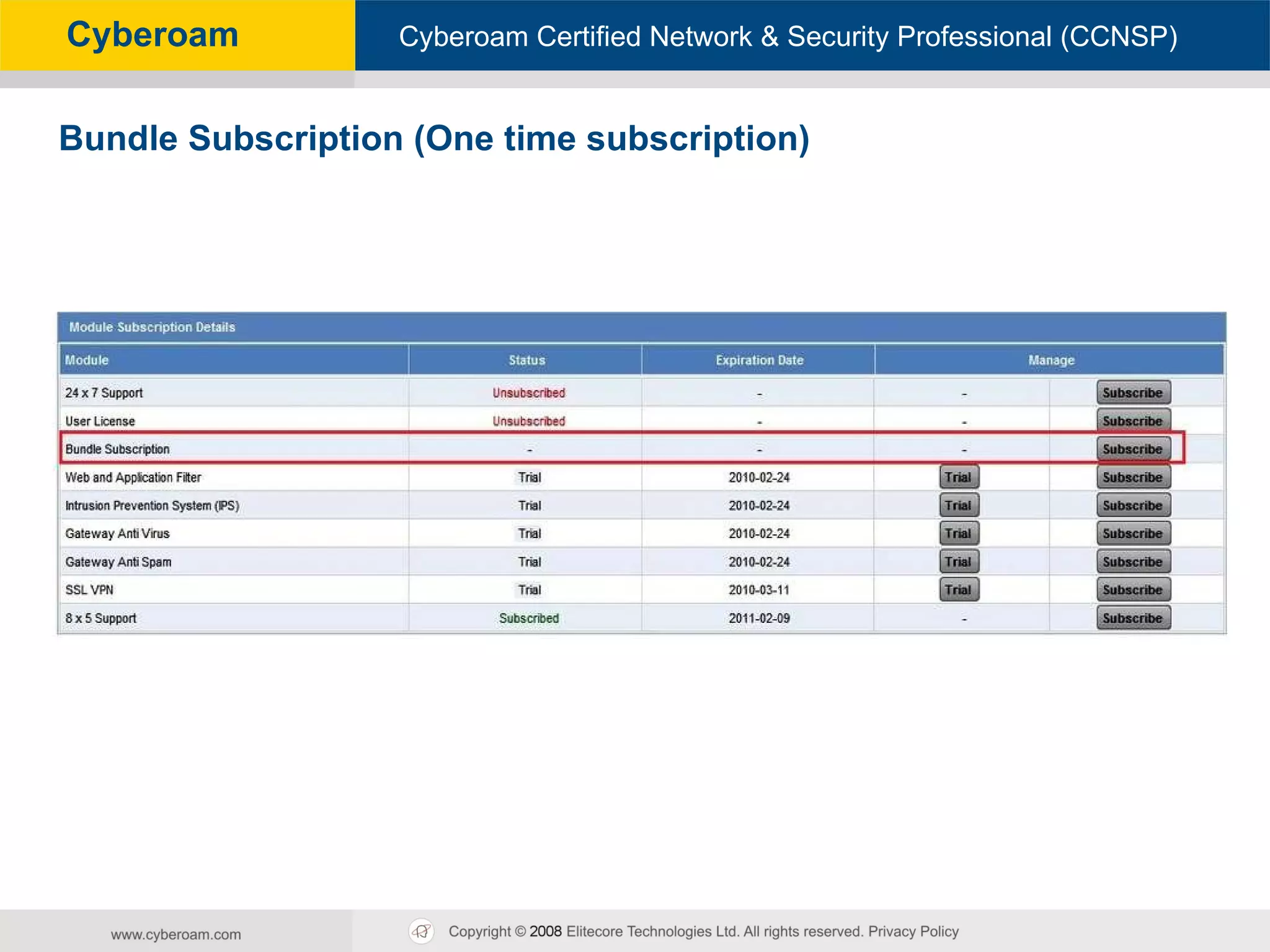Subscribe to the Bundle Subscription
1270x952 pixels.
(1133, 449)
